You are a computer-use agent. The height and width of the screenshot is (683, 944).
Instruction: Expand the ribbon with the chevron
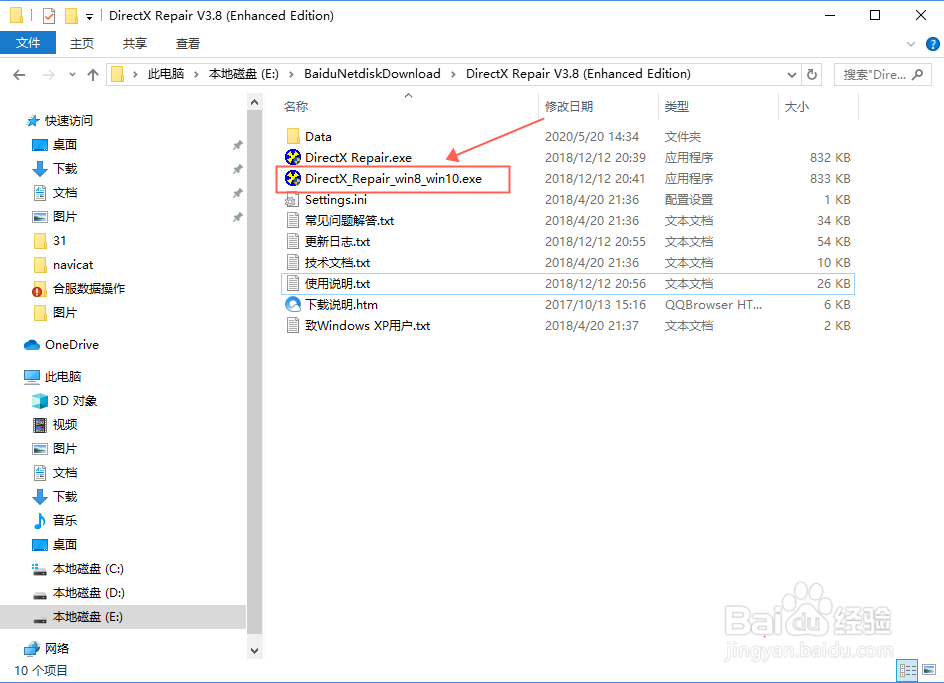[911, 44]
